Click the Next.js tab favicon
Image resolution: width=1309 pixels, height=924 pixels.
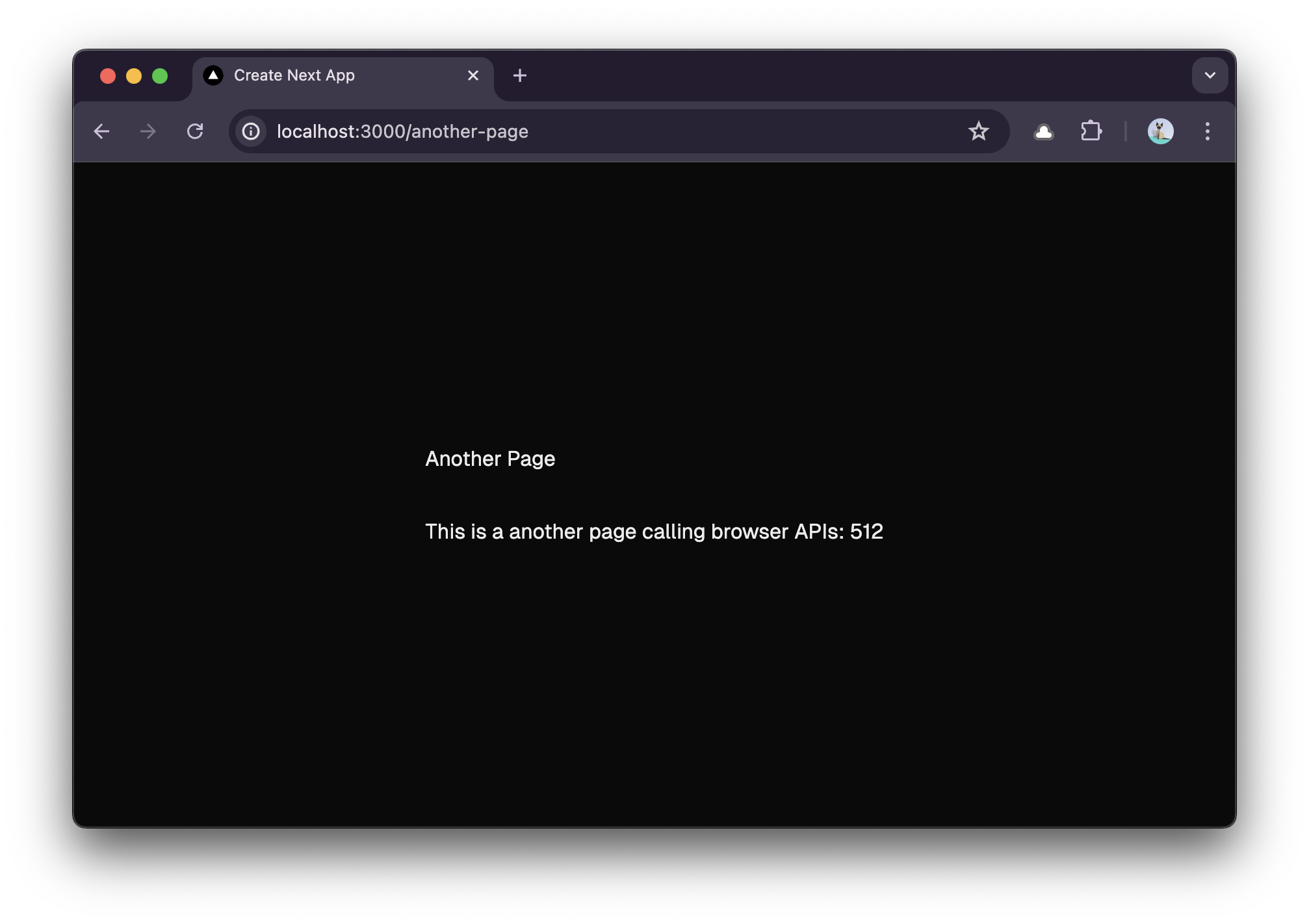(213, 75)
